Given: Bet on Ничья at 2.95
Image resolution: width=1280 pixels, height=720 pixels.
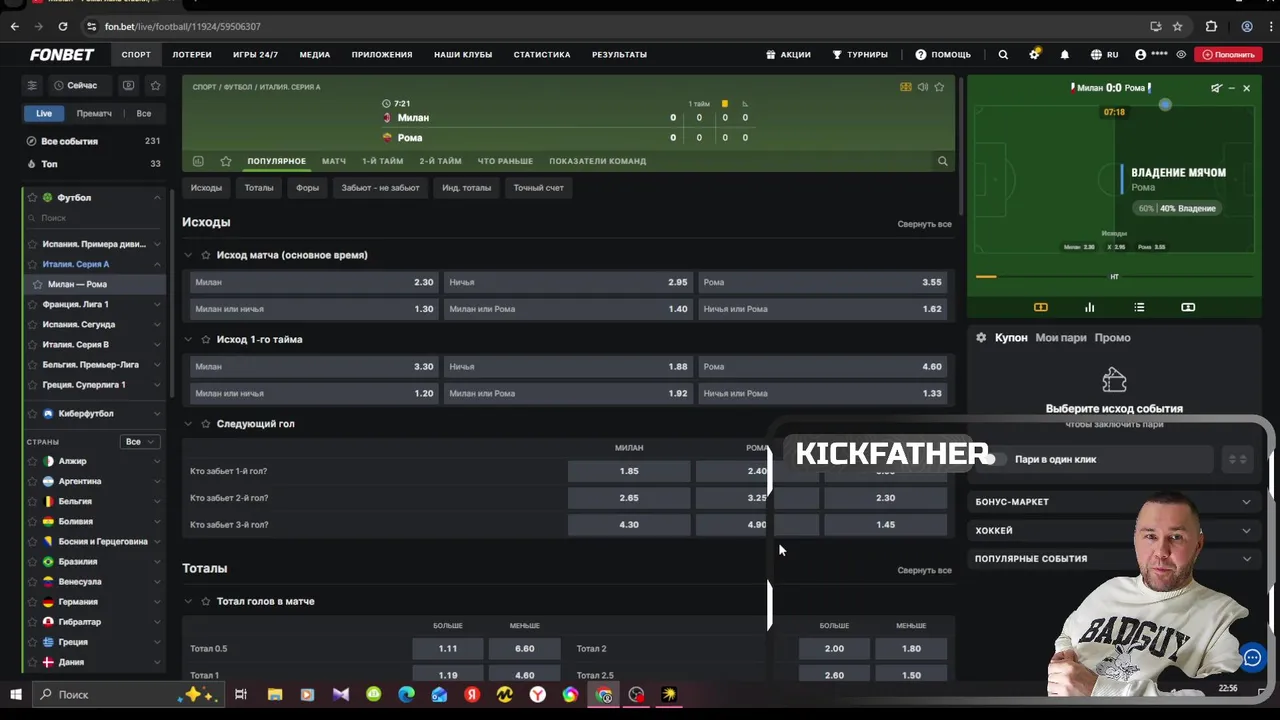Looking at the screenshot, I should click(x=568, y=282).
